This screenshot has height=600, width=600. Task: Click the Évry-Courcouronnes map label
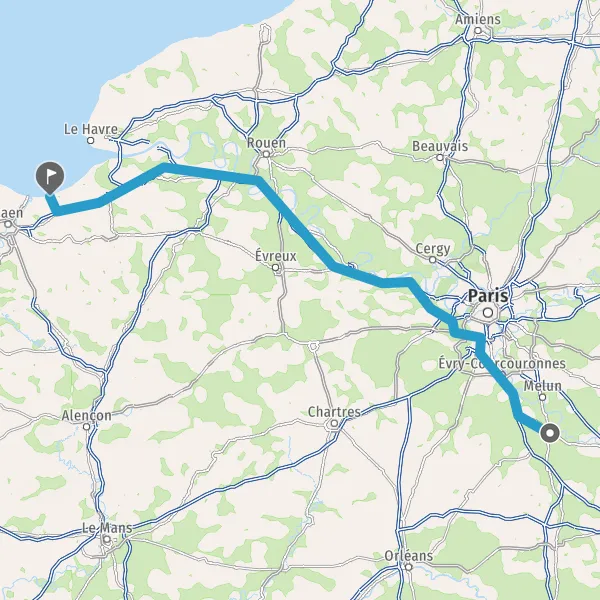coord(502,364)
